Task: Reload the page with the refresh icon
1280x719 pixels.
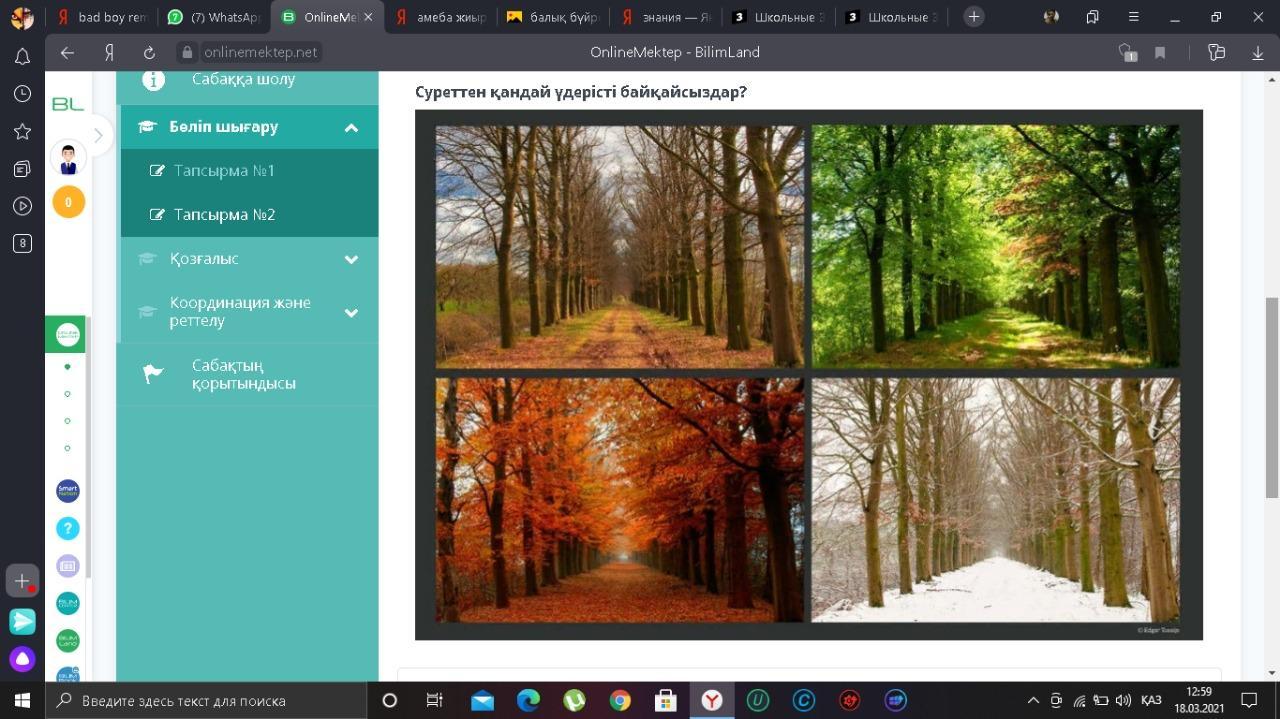Action: [149, 53]
